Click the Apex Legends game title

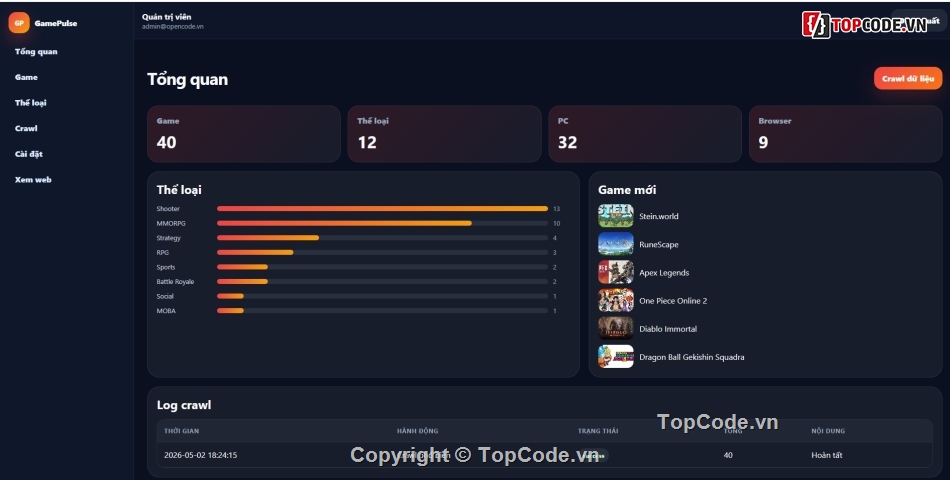point(664,273)
